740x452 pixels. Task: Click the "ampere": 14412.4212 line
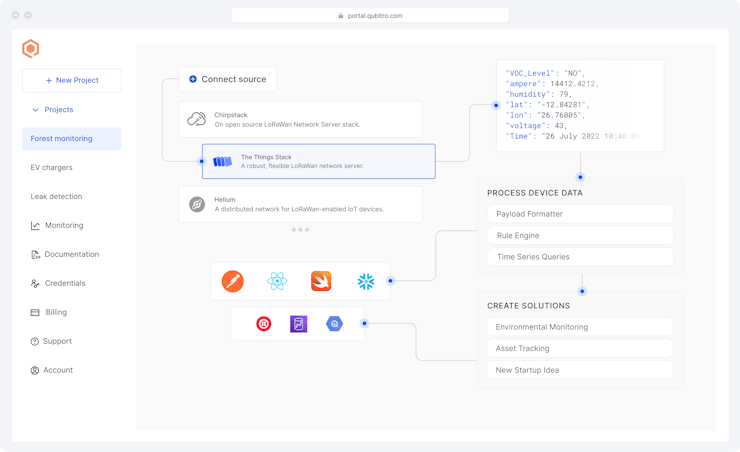[552, 84]
